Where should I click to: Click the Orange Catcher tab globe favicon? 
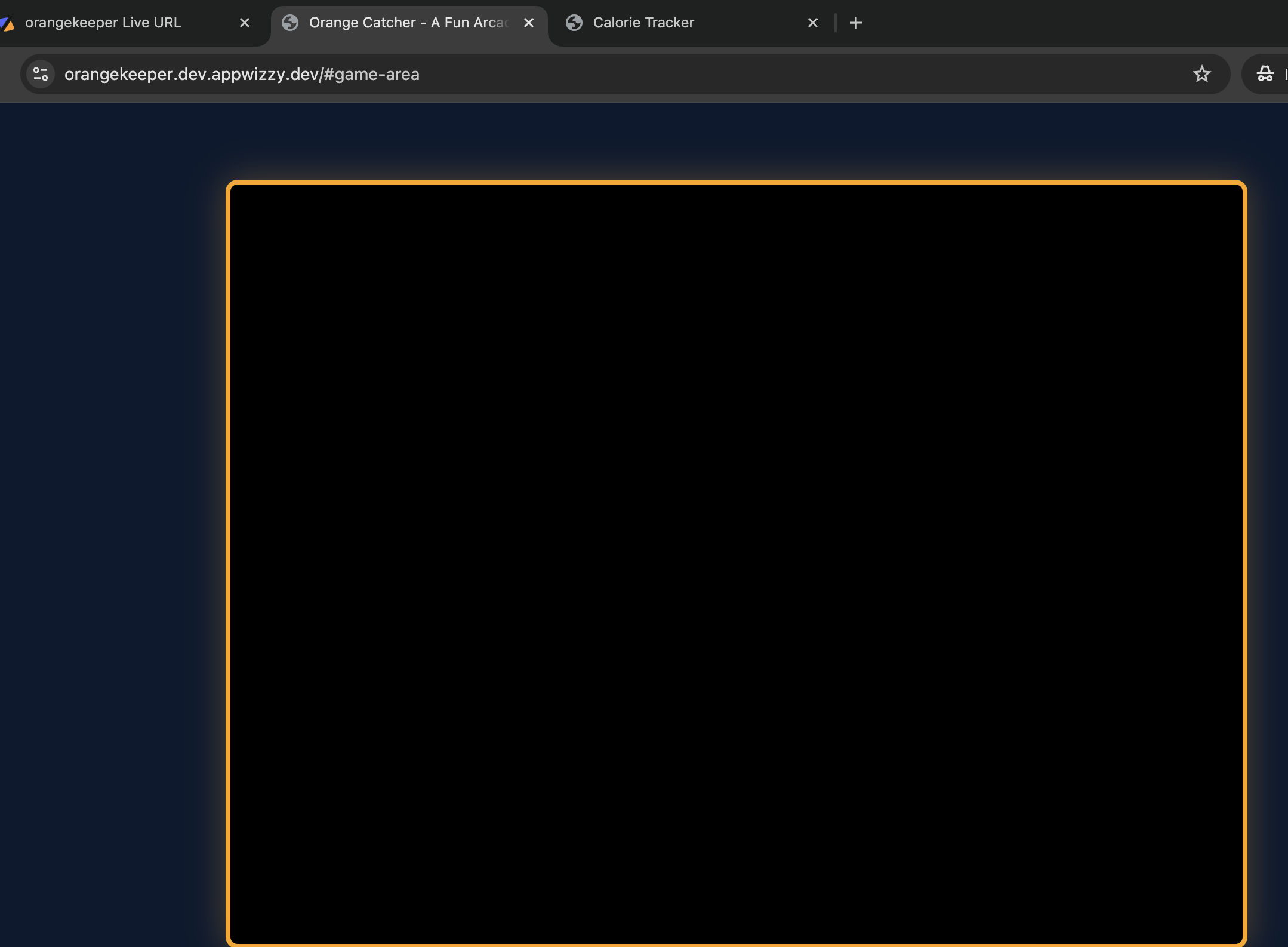click(x=290, y=23)
